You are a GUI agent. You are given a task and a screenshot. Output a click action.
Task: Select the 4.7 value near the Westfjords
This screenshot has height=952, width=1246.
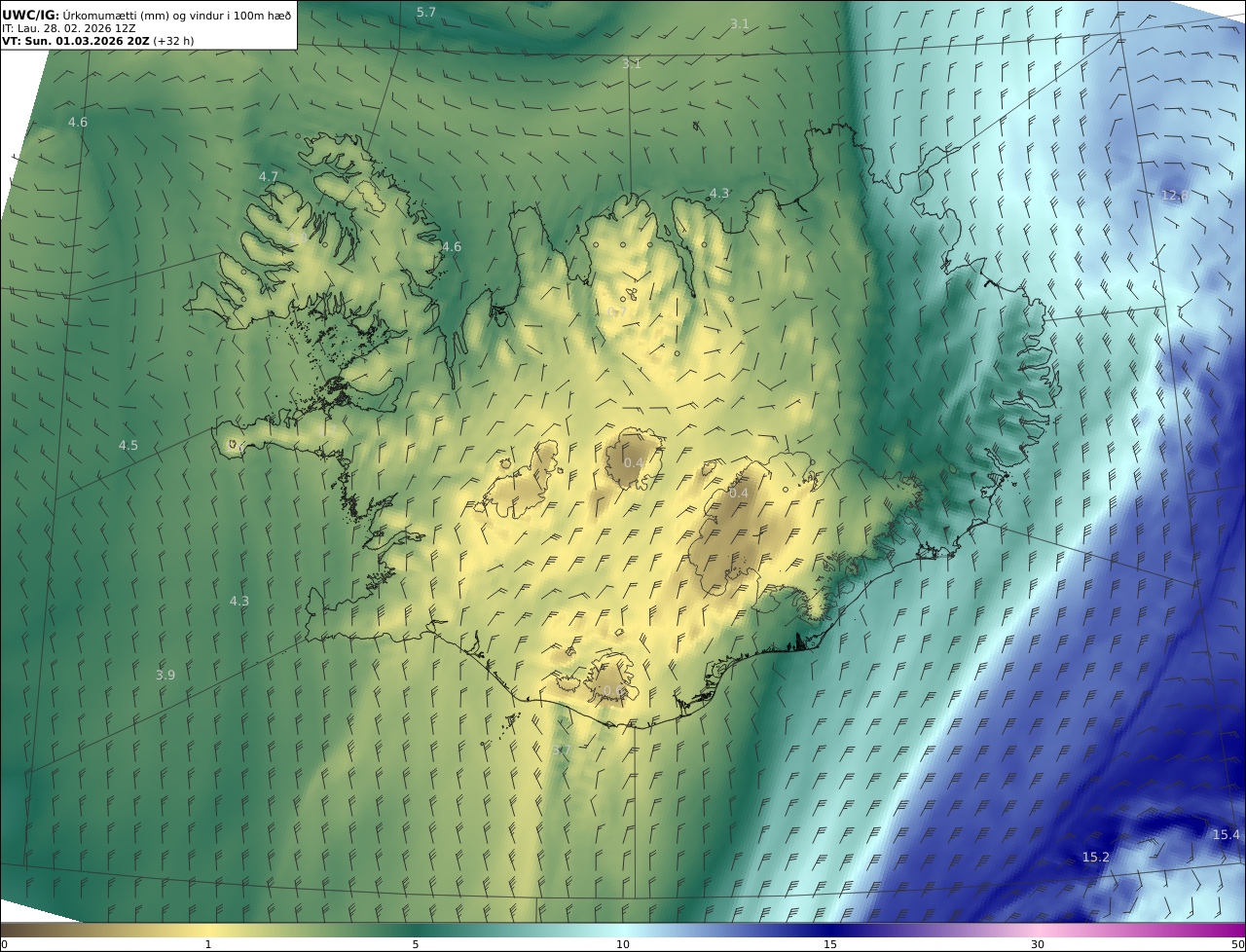coord(269,176)
